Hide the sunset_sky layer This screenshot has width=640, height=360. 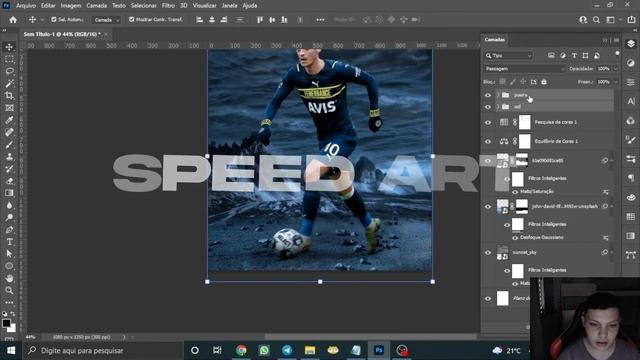[488, 253]
